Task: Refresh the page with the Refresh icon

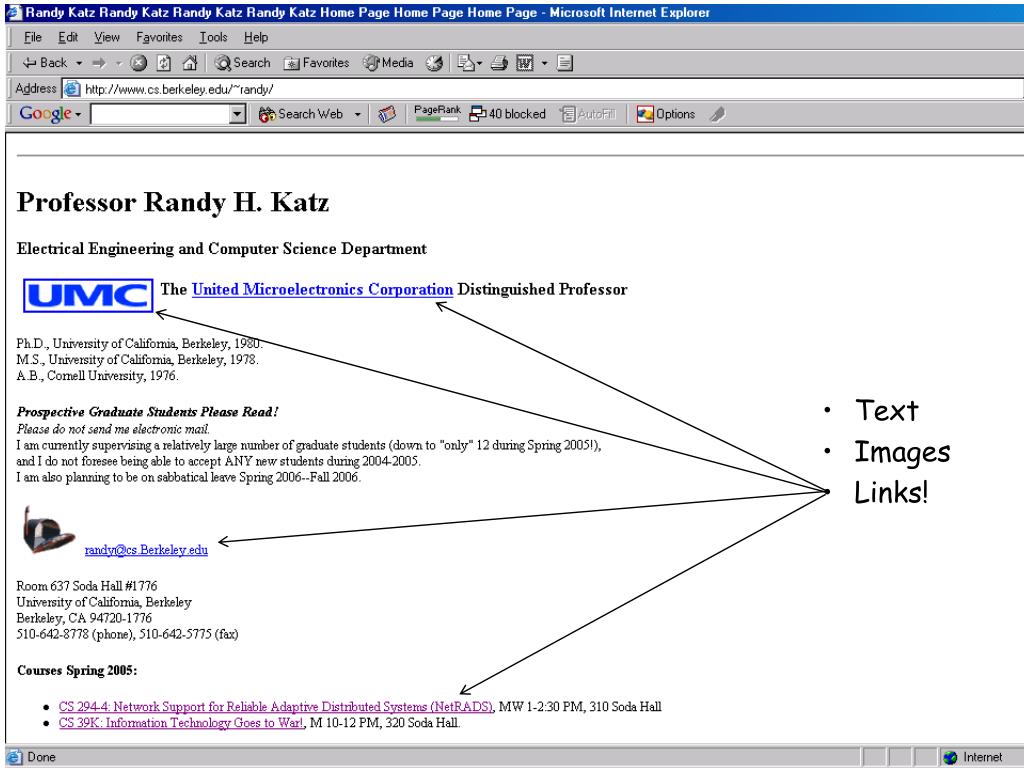Action: [x=164, y=63]
